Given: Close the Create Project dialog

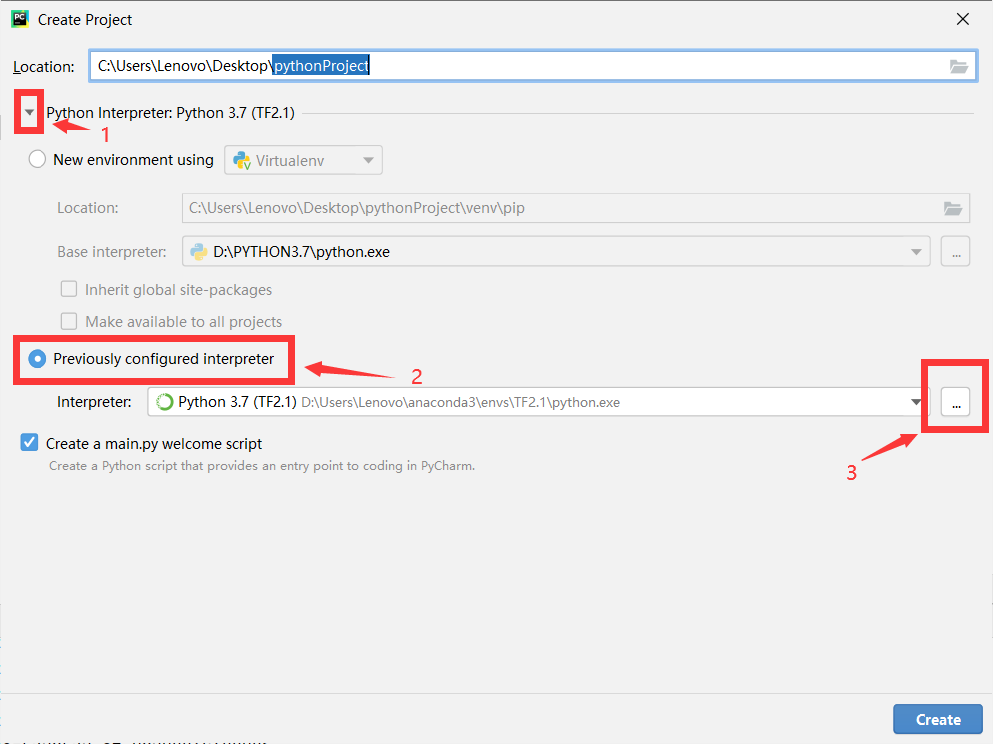Looking at the screenshot, I should (x=963, y=20).
